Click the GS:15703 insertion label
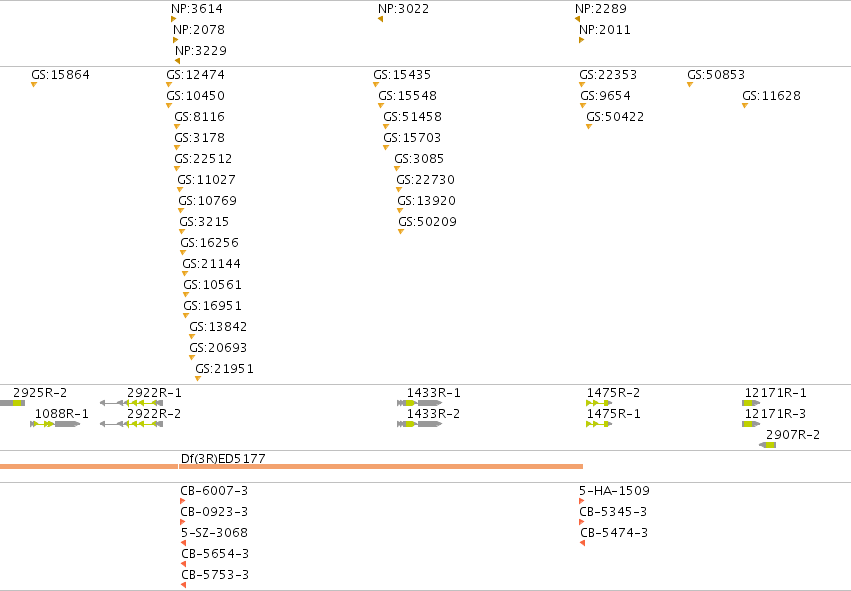The image size is (851, 591). click(412, 138)
